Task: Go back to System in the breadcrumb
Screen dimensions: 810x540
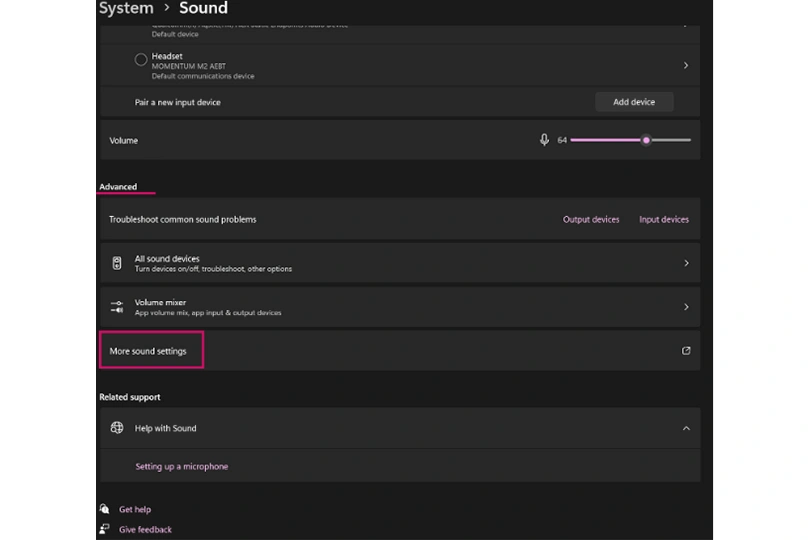Action: pos(126,9)
